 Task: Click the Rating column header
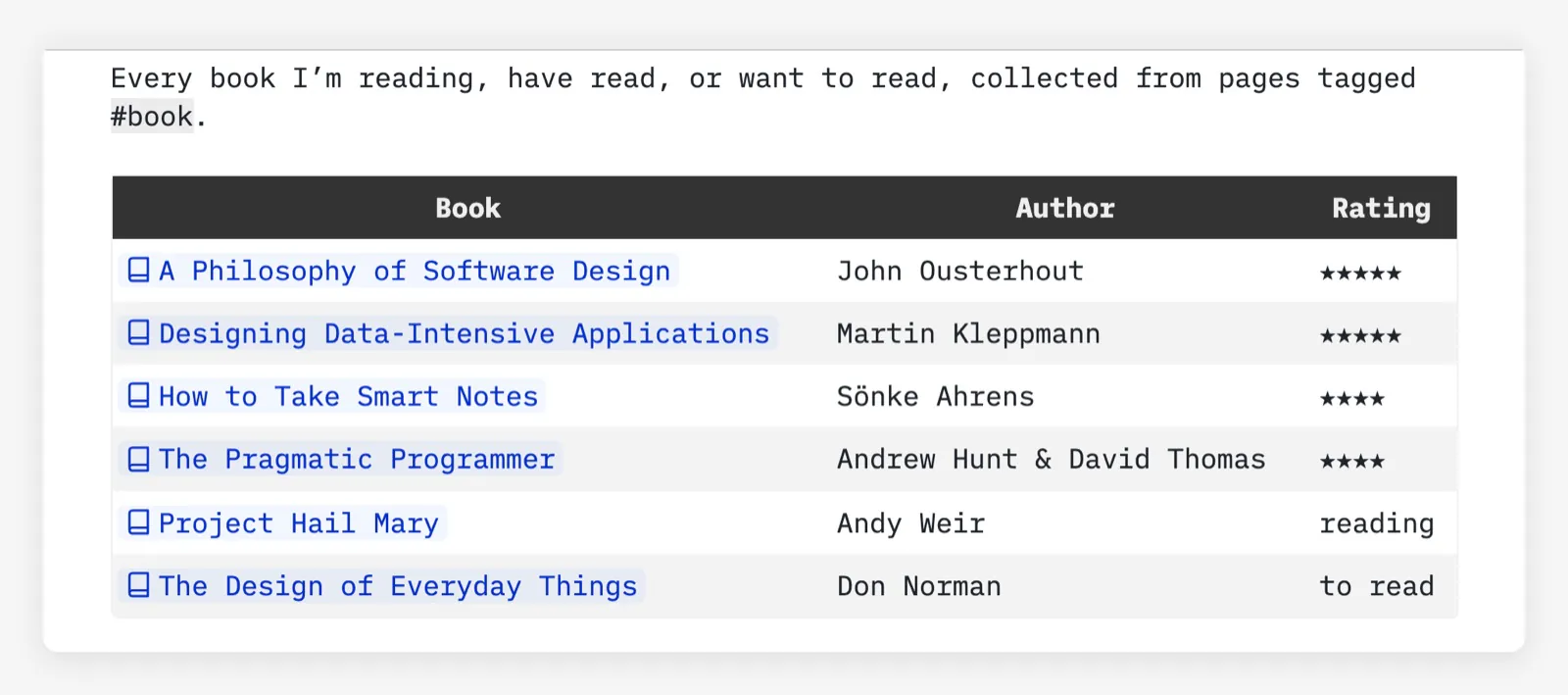tap(1381, 208)
